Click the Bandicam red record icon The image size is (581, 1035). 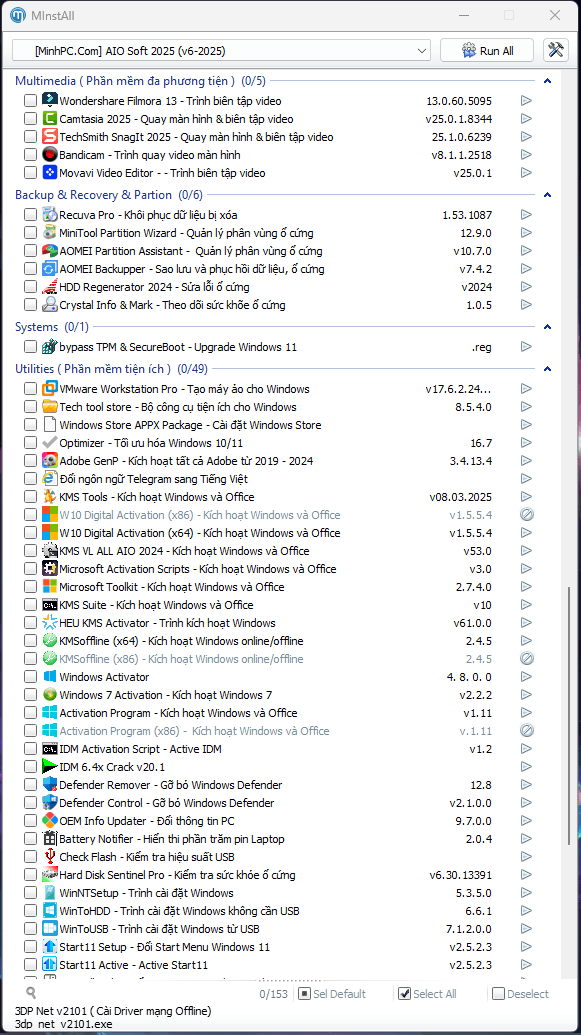coord(50,154)
